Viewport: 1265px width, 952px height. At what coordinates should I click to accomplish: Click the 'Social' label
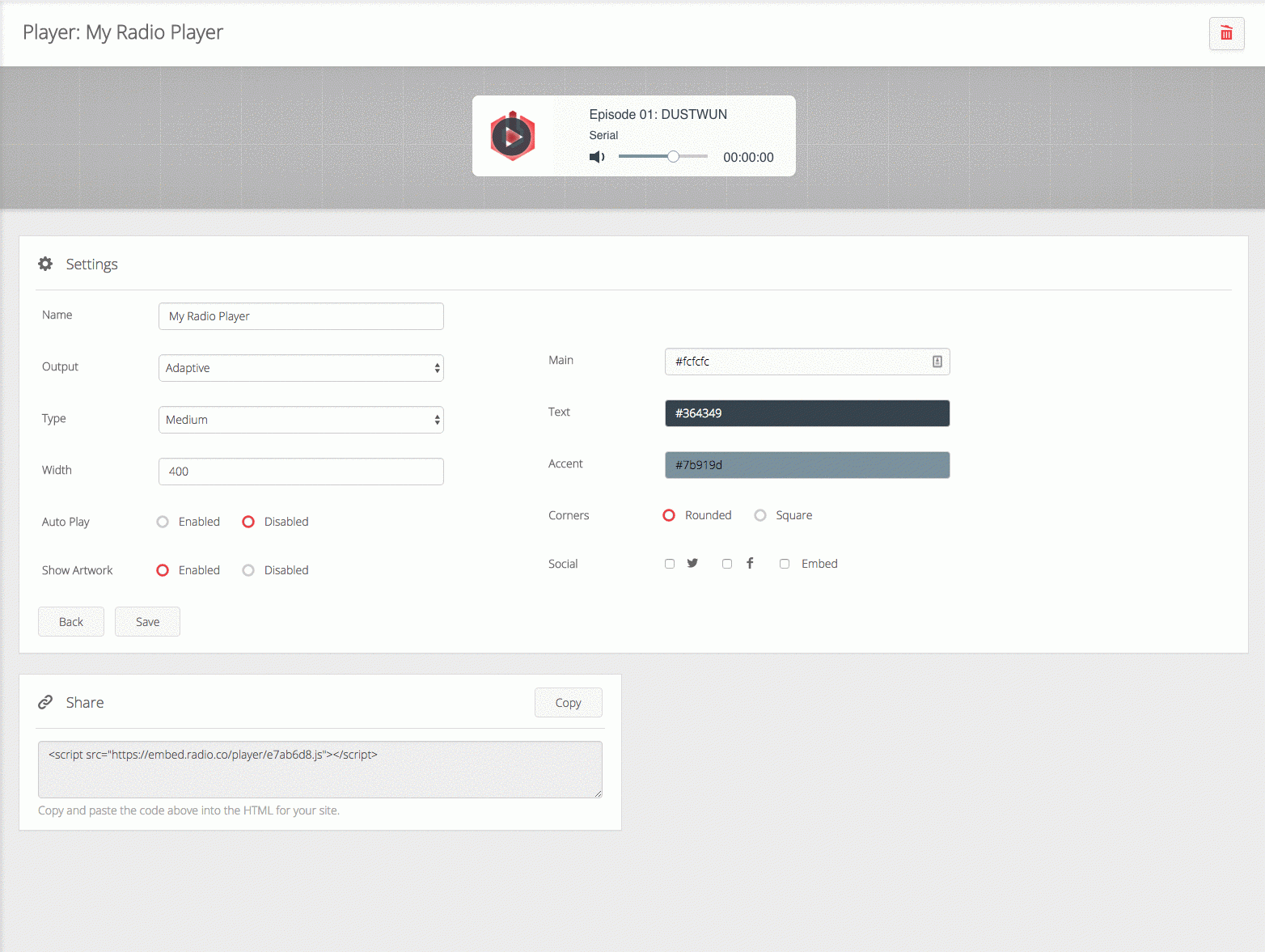[x=563, y=564]
